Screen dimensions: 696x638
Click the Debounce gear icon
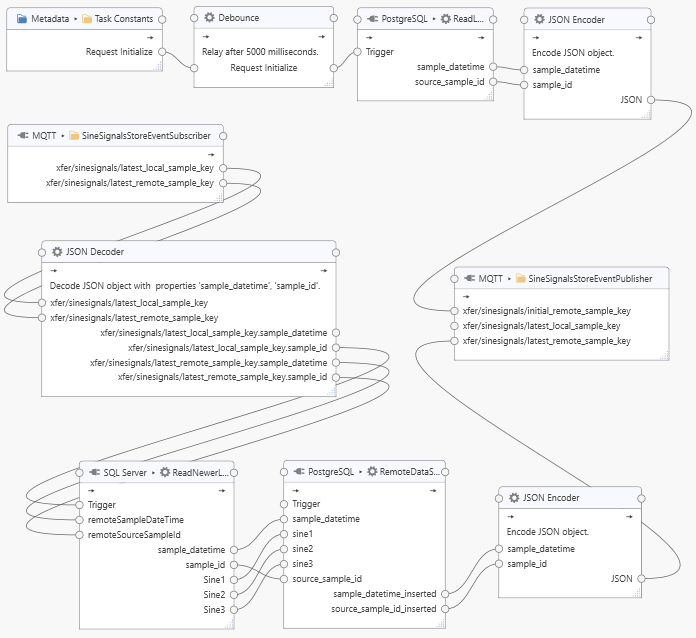tap(209, 19)
